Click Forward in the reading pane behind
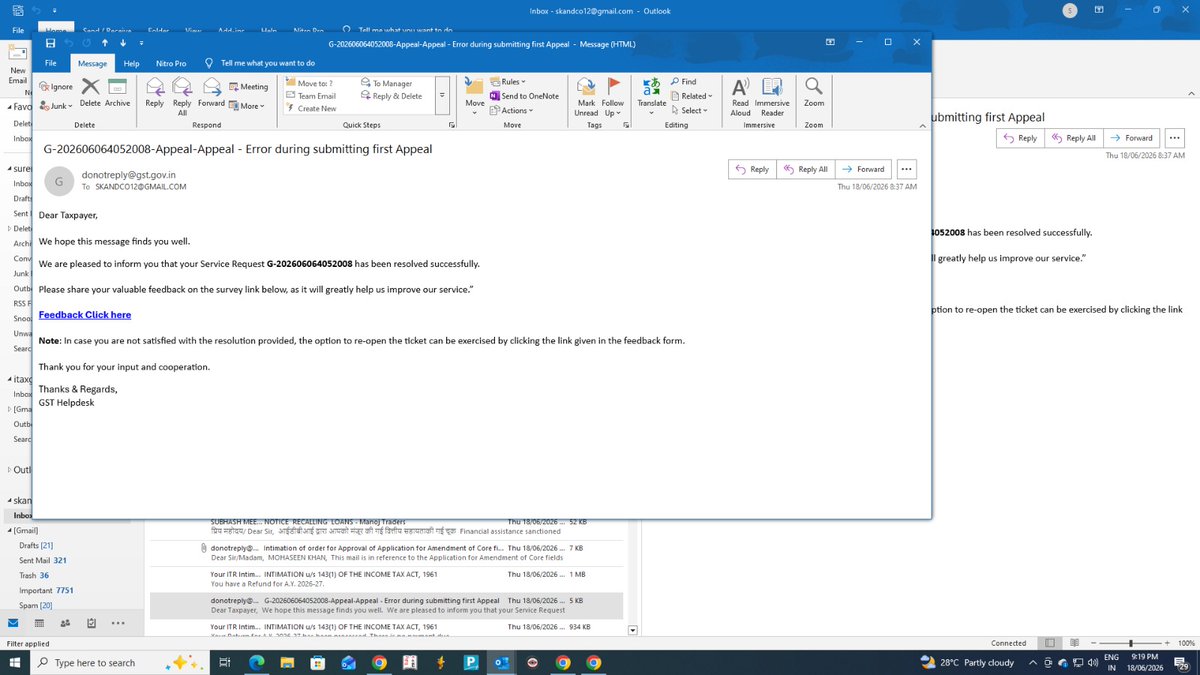 (1130, 138)
